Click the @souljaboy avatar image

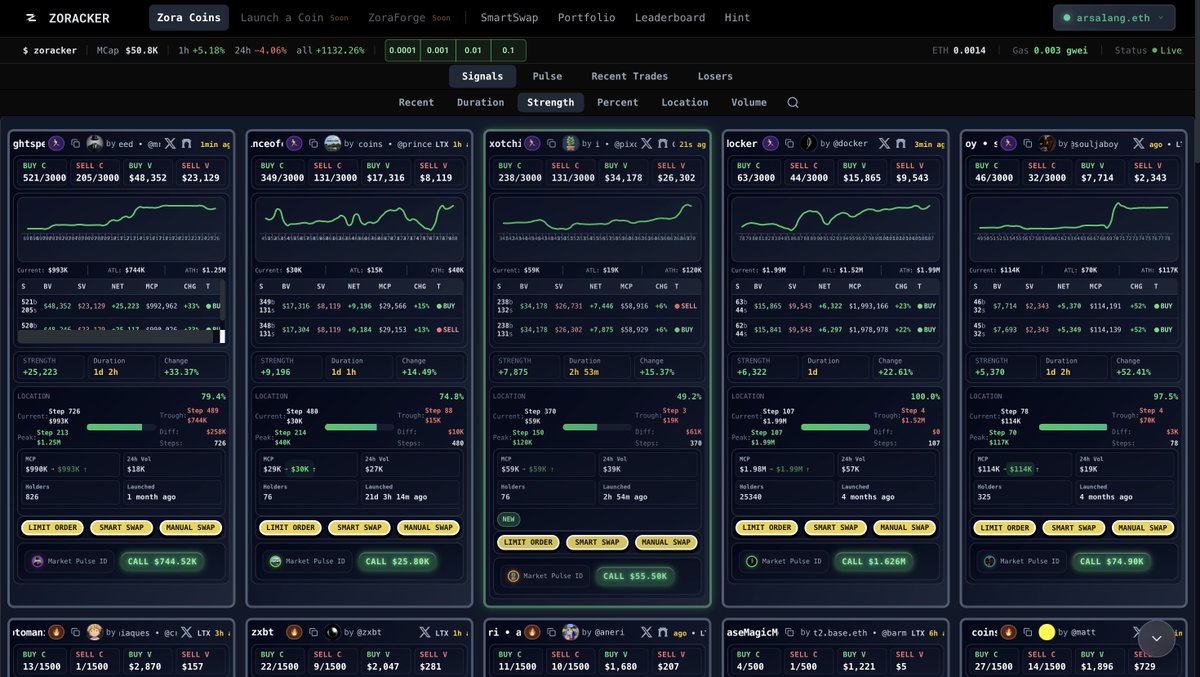click(x=1046, y=143)
